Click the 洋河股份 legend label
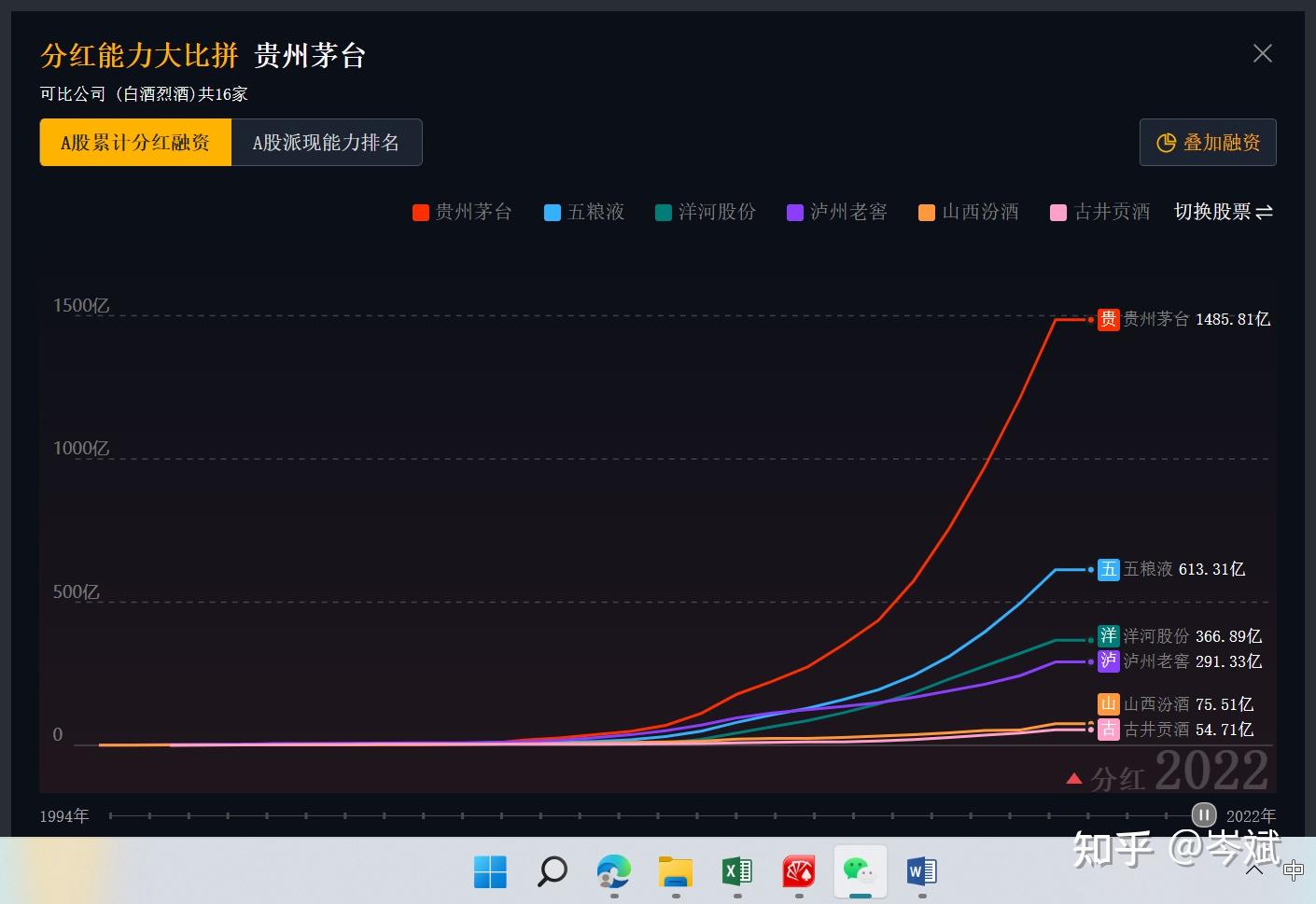This screenshot has width=1316, height=904. 717,212
